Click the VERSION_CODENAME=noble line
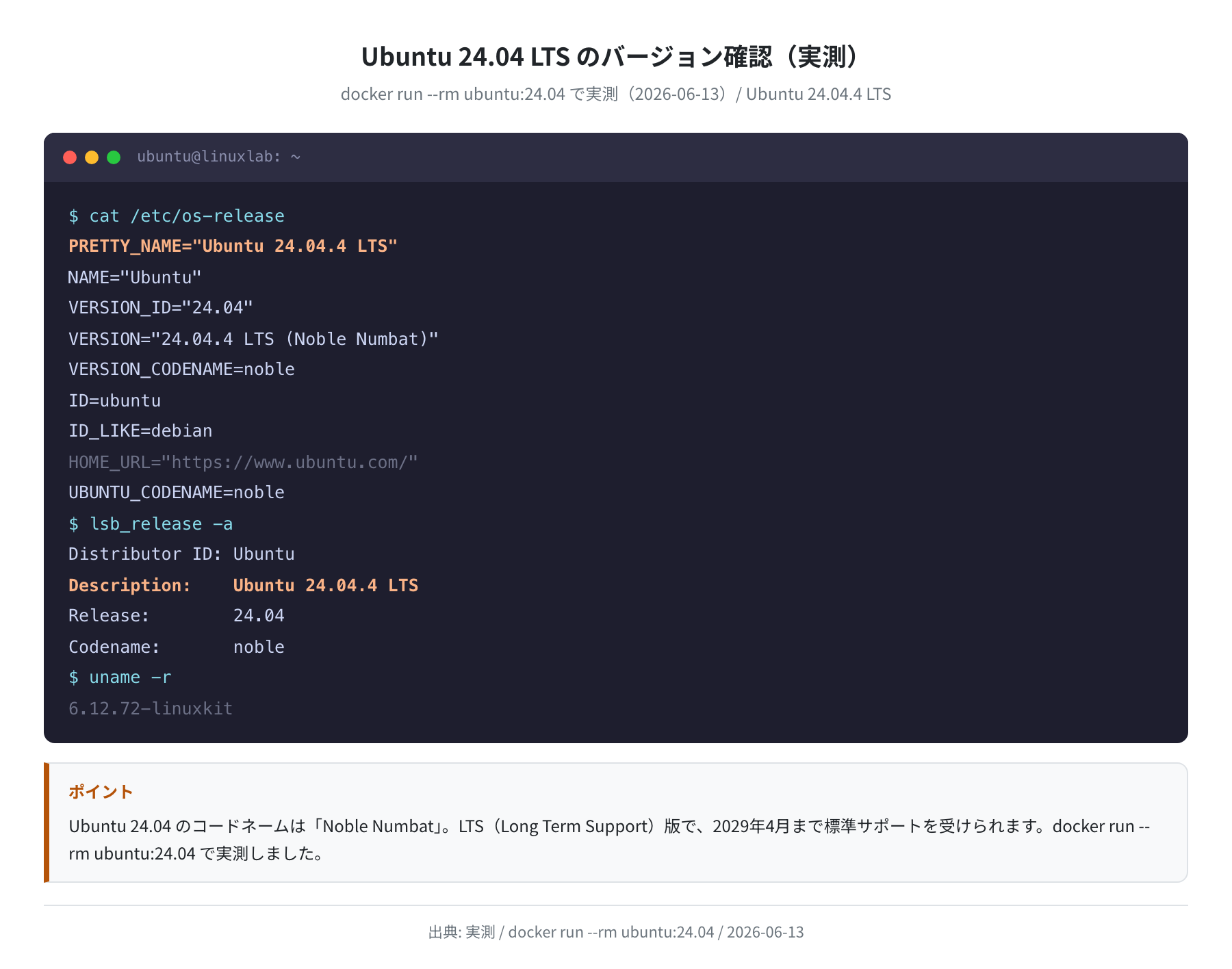 pos(181,370)
